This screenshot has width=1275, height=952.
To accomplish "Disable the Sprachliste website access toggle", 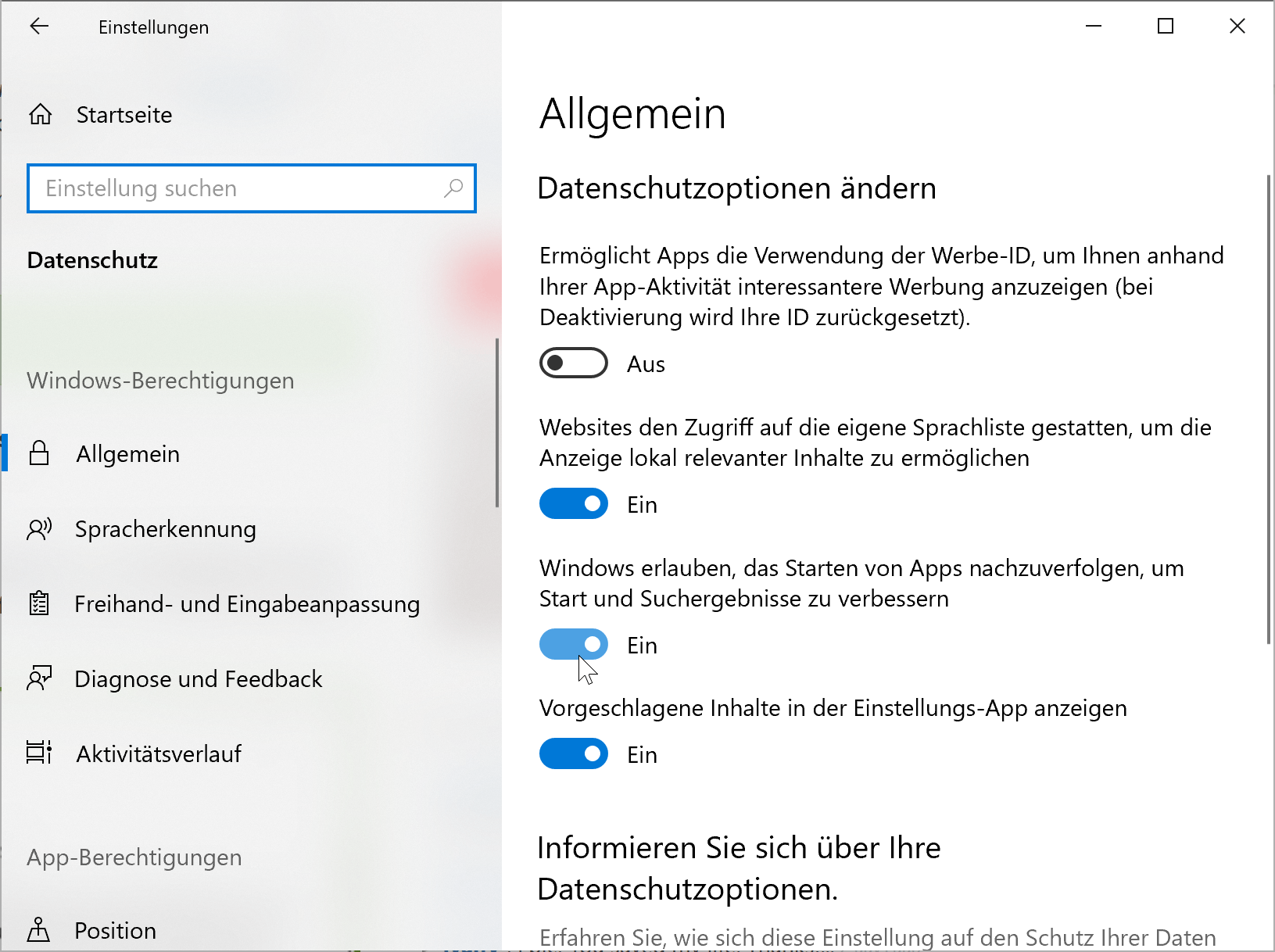I will tap(573, 504).
